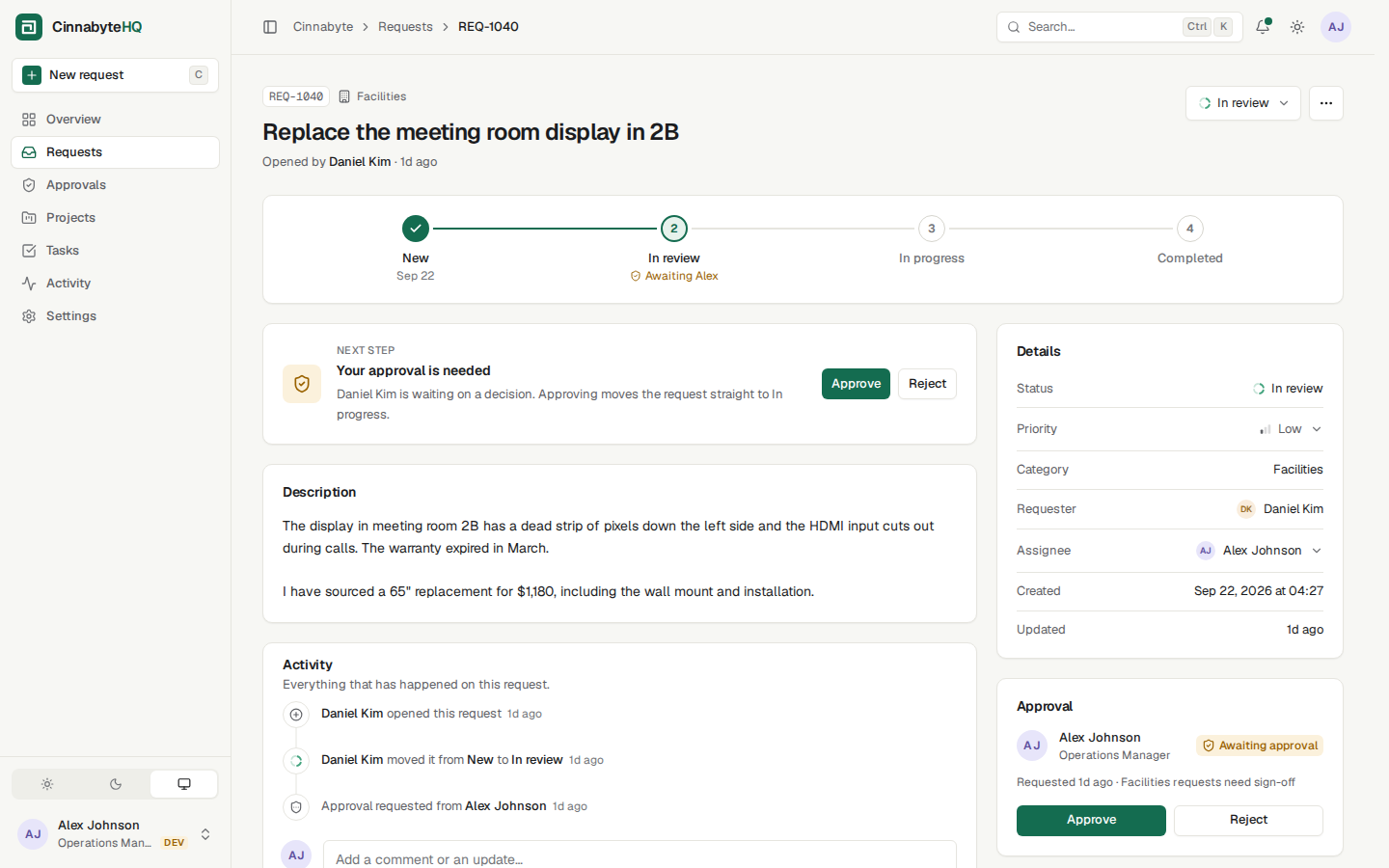Click the AJ avatar beside the comment box
The height and width of the screenshot is (868, 1389).
[x=296, y=855]
